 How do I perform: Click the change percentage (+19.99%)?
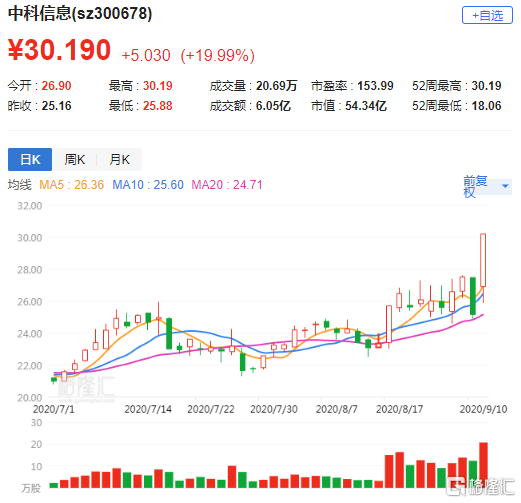(217, 55)
